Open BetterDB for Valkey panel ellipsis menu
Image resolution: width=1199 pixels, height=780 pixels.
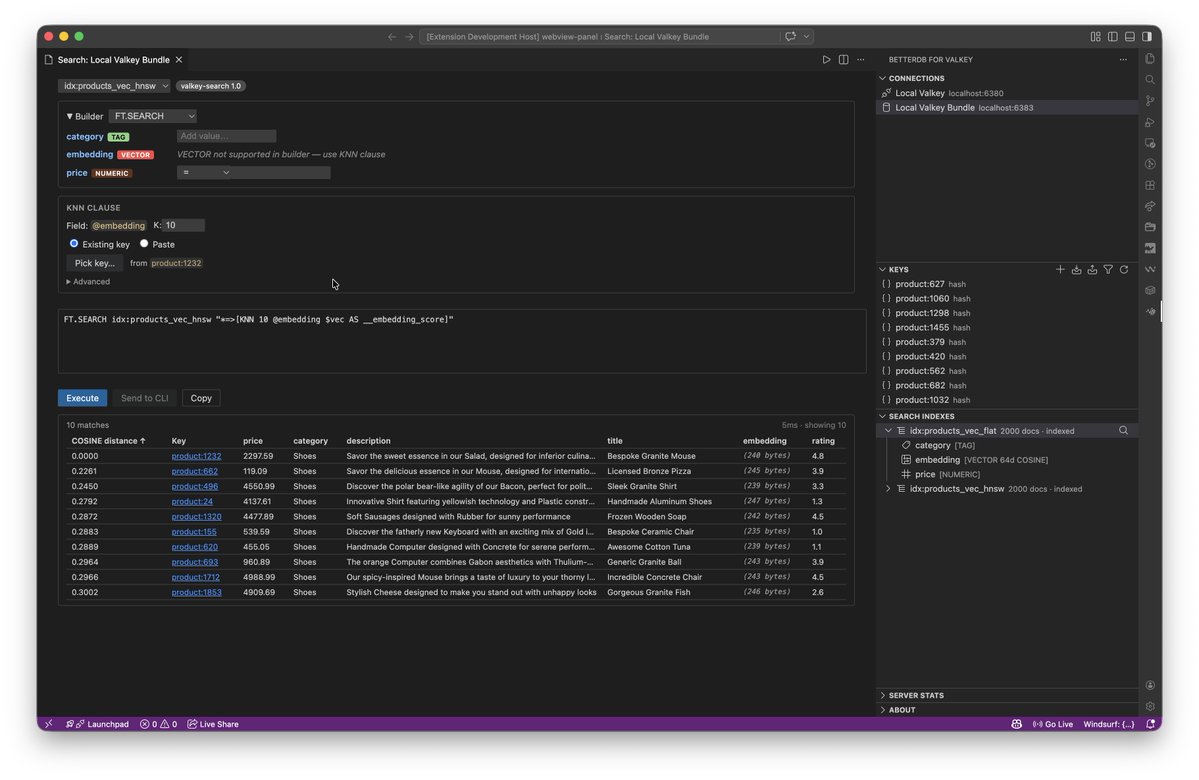click(1123, 60)
